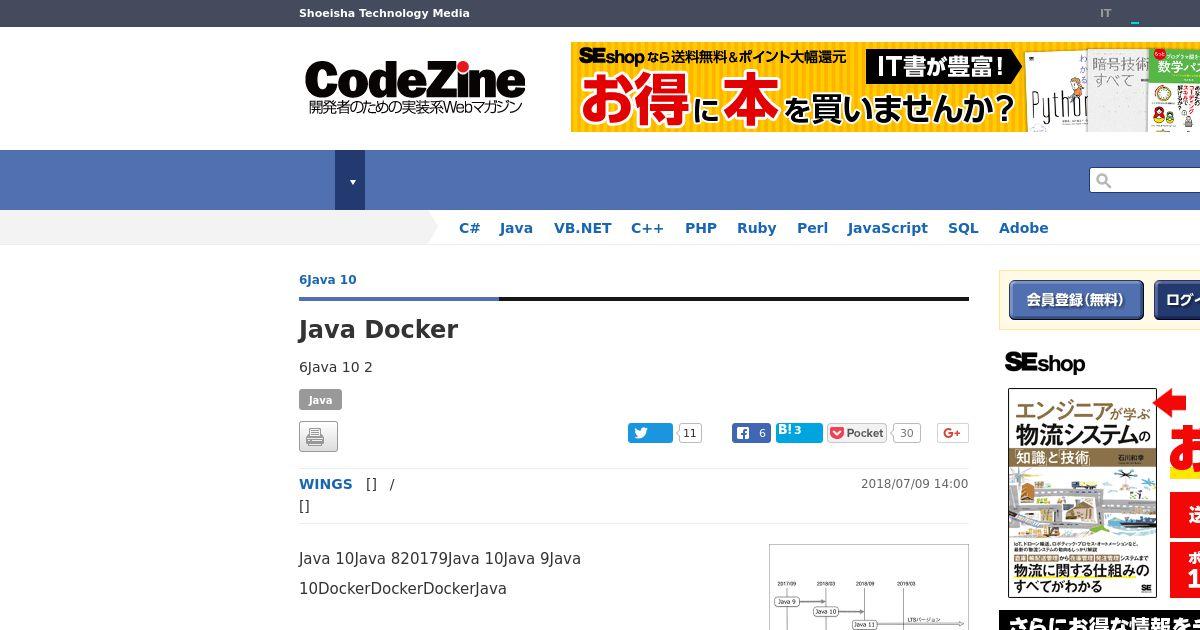This screenshot has height=630, width=1200.
Task: Share the article on Twitter
Action: (650, 433)
